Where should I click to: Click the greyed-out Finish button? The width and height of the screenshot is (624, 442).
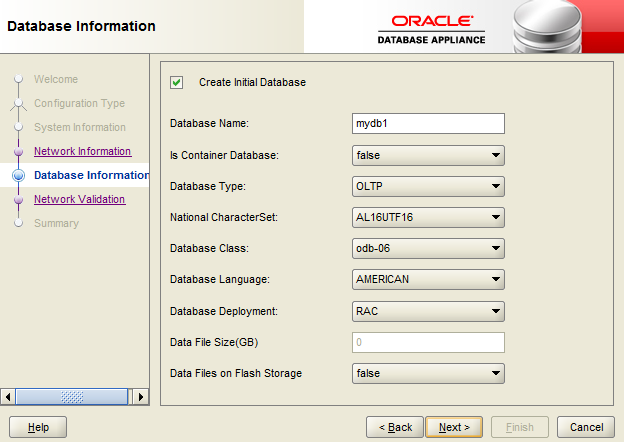(x=520, y=427)
